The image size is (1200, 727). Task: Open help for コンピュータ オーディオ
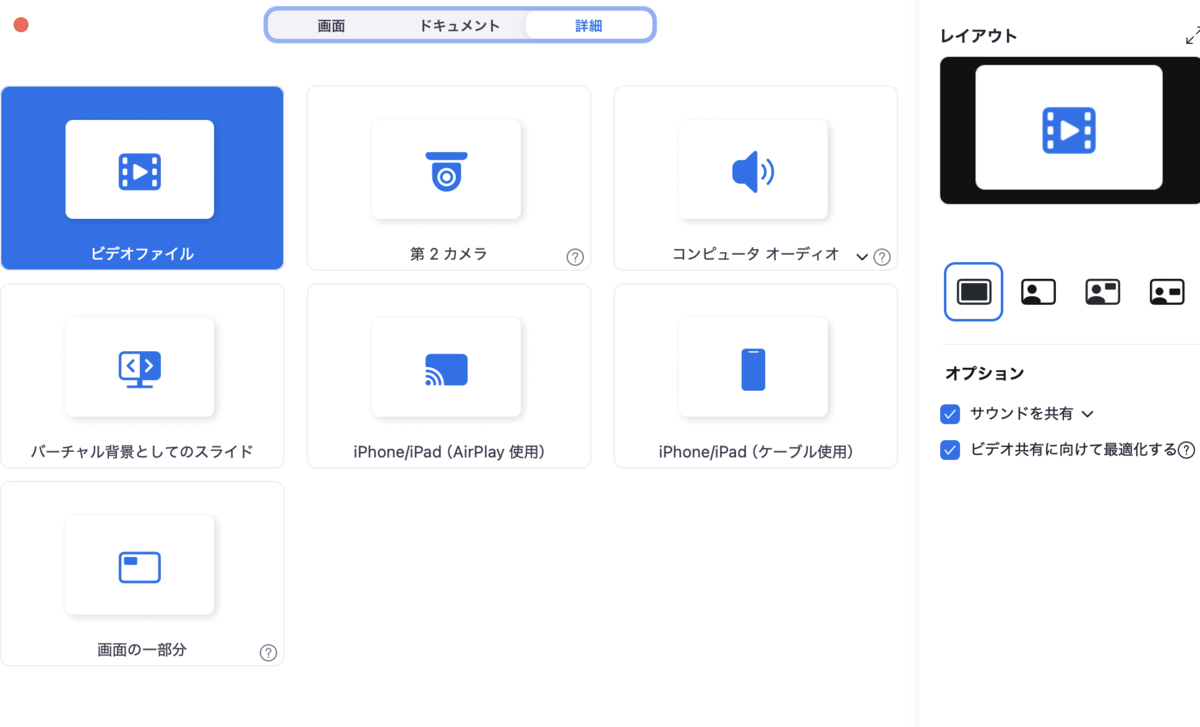tap(882, 257)
